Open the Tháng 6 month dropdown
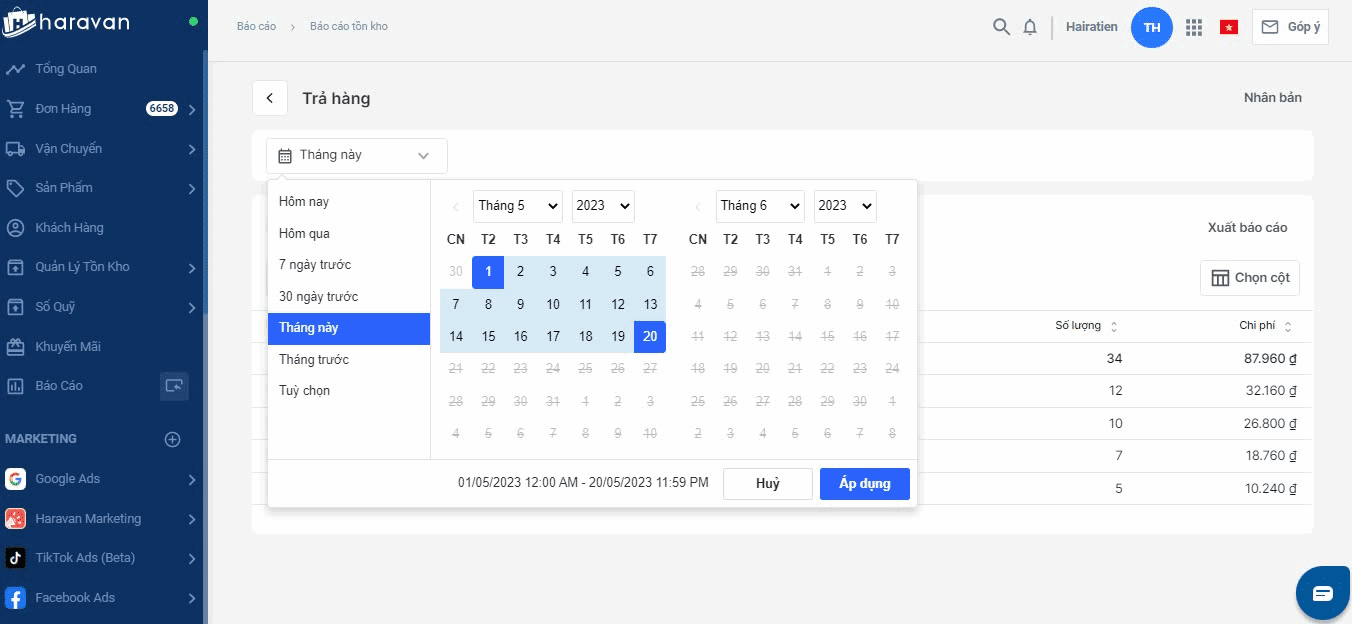 tap(760, 206)
